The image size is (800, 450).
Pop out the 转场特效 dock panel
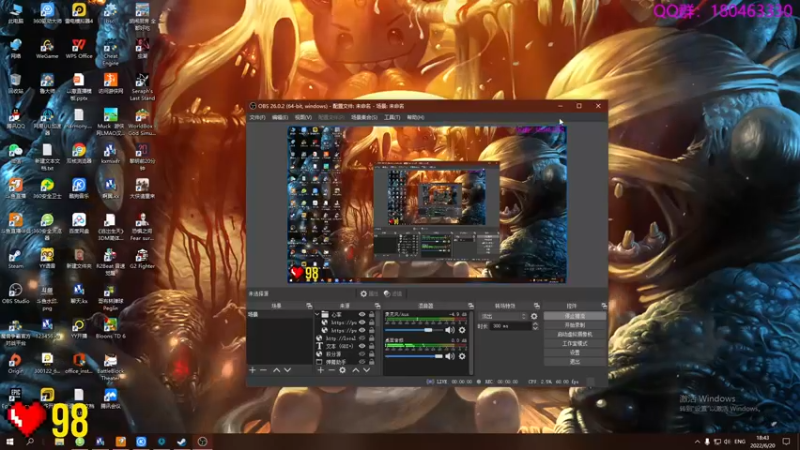pos(536,306)
